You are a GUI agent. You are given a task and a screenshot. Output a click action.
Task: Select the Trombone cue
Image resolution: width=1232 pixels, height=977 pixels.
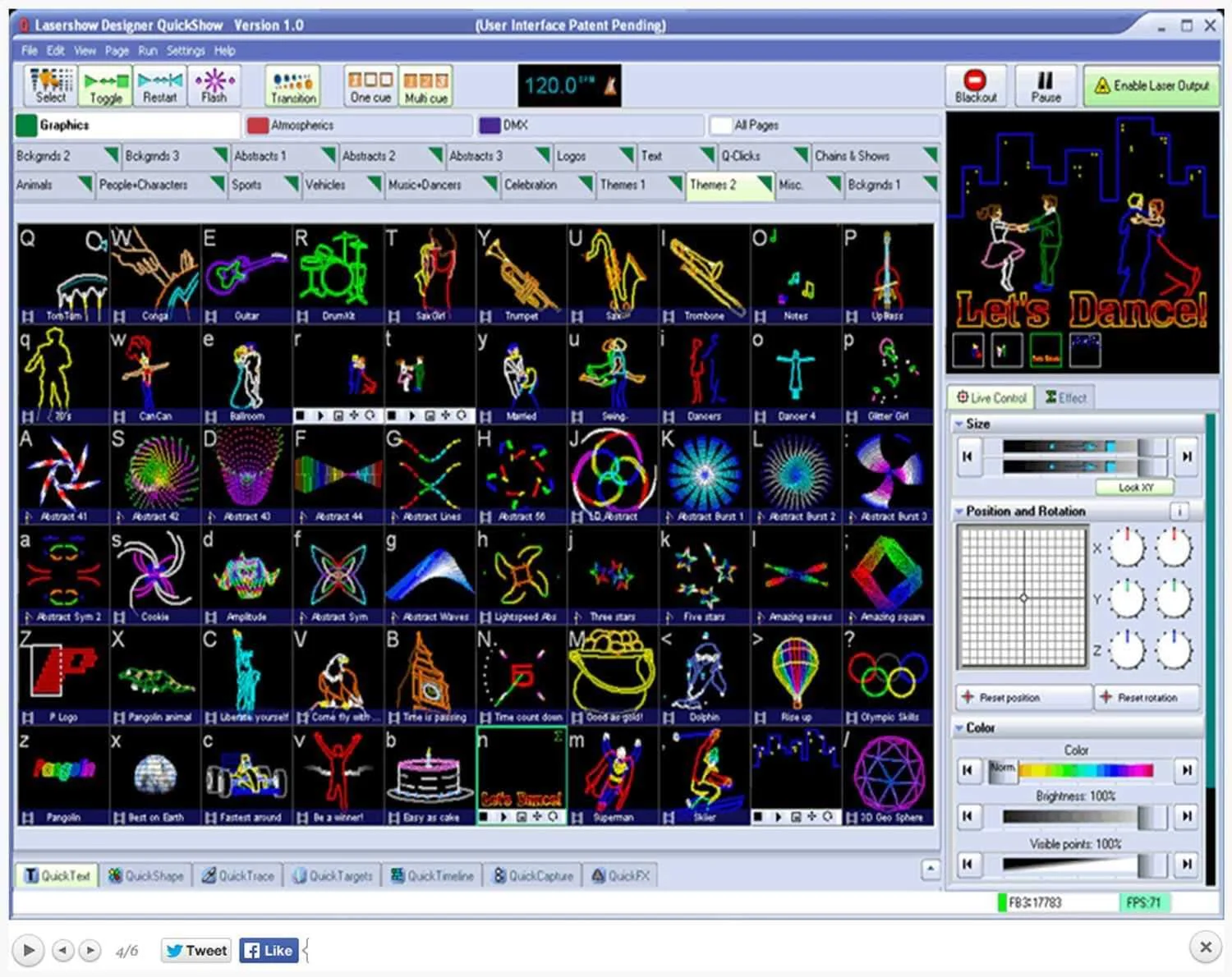705,275
